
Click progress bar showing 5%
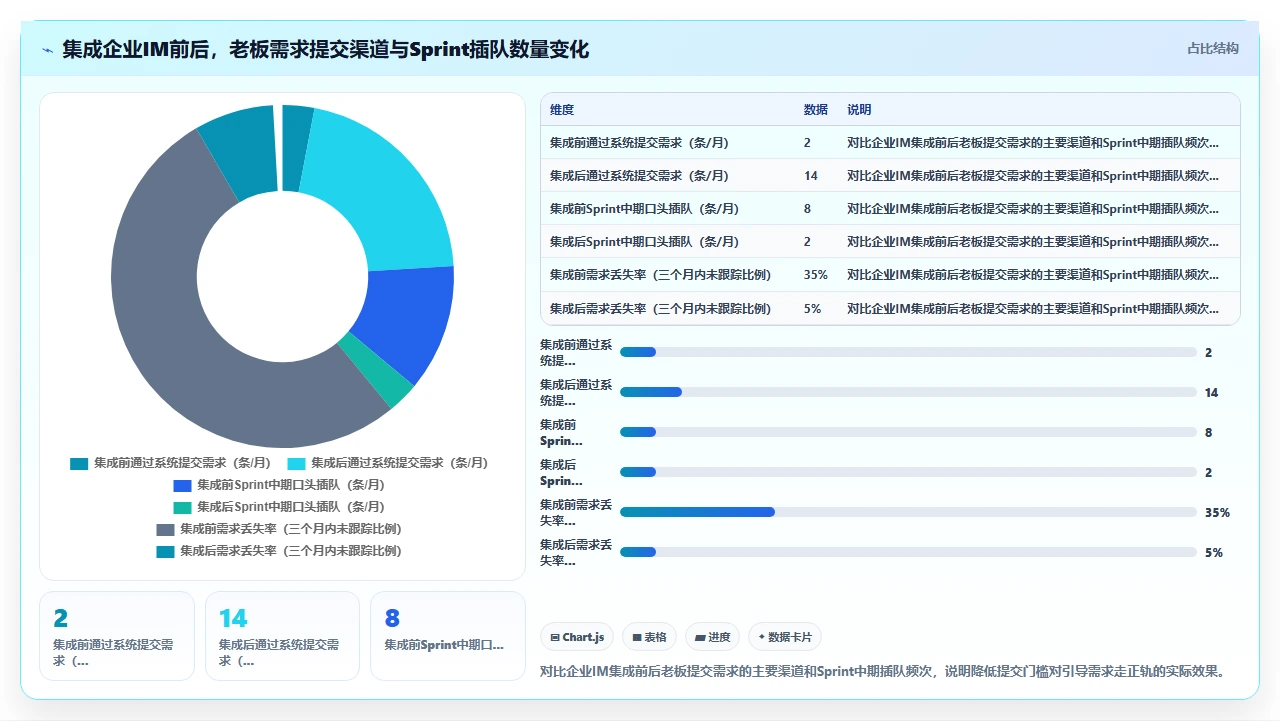click(x=908, y=552)
